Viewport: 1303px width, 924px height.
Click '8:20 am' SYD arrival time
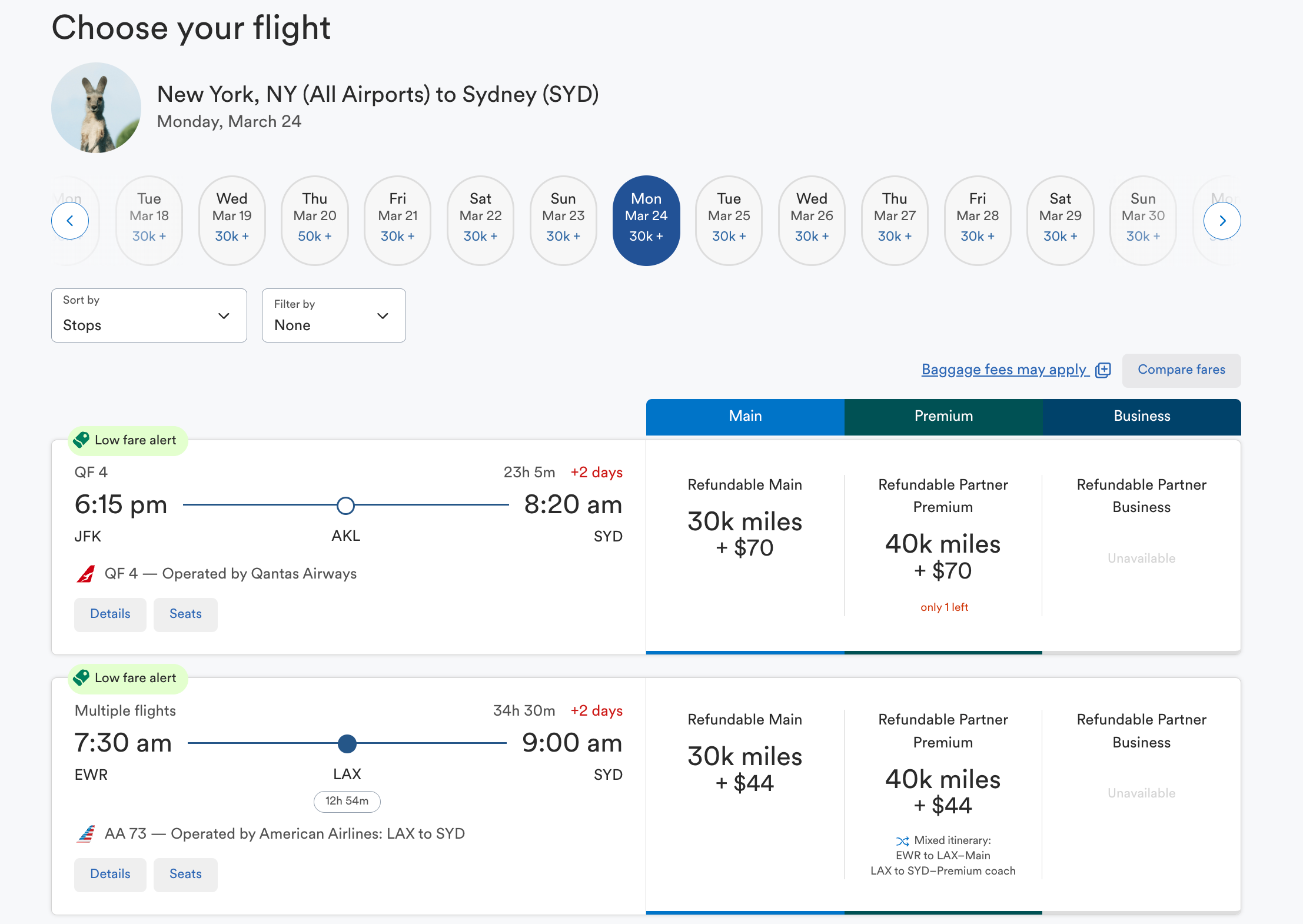tap(573, 505)
